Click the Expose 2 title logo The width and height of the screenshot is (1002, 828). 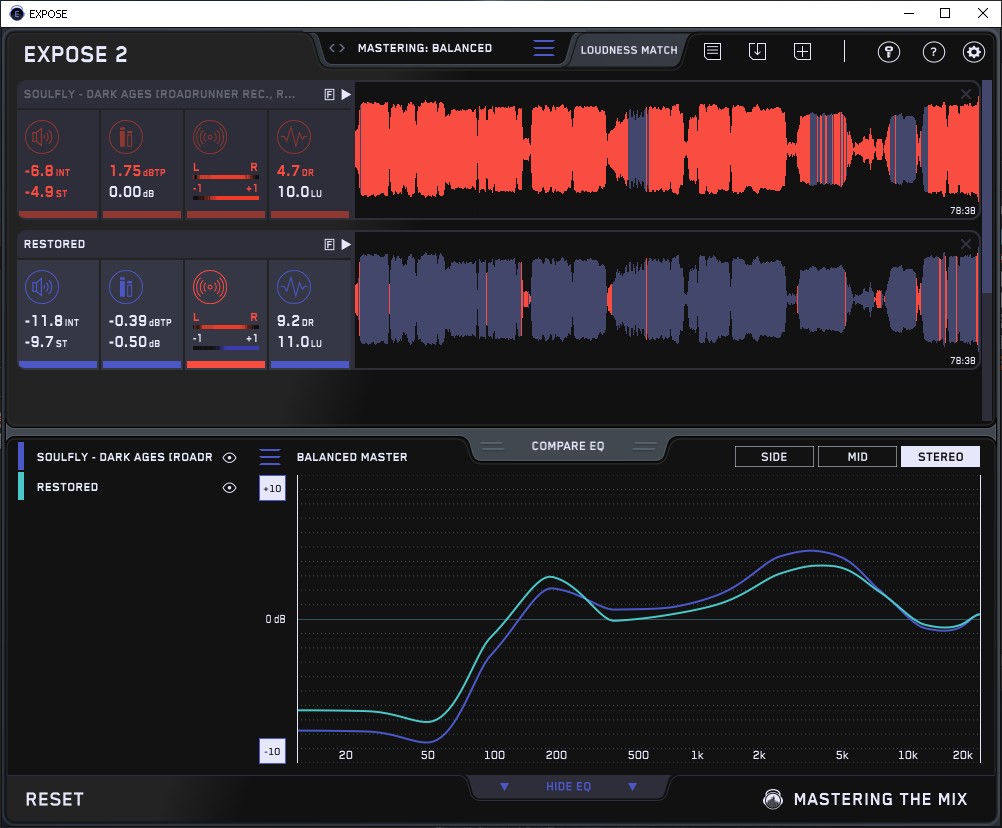click(75, 54)
